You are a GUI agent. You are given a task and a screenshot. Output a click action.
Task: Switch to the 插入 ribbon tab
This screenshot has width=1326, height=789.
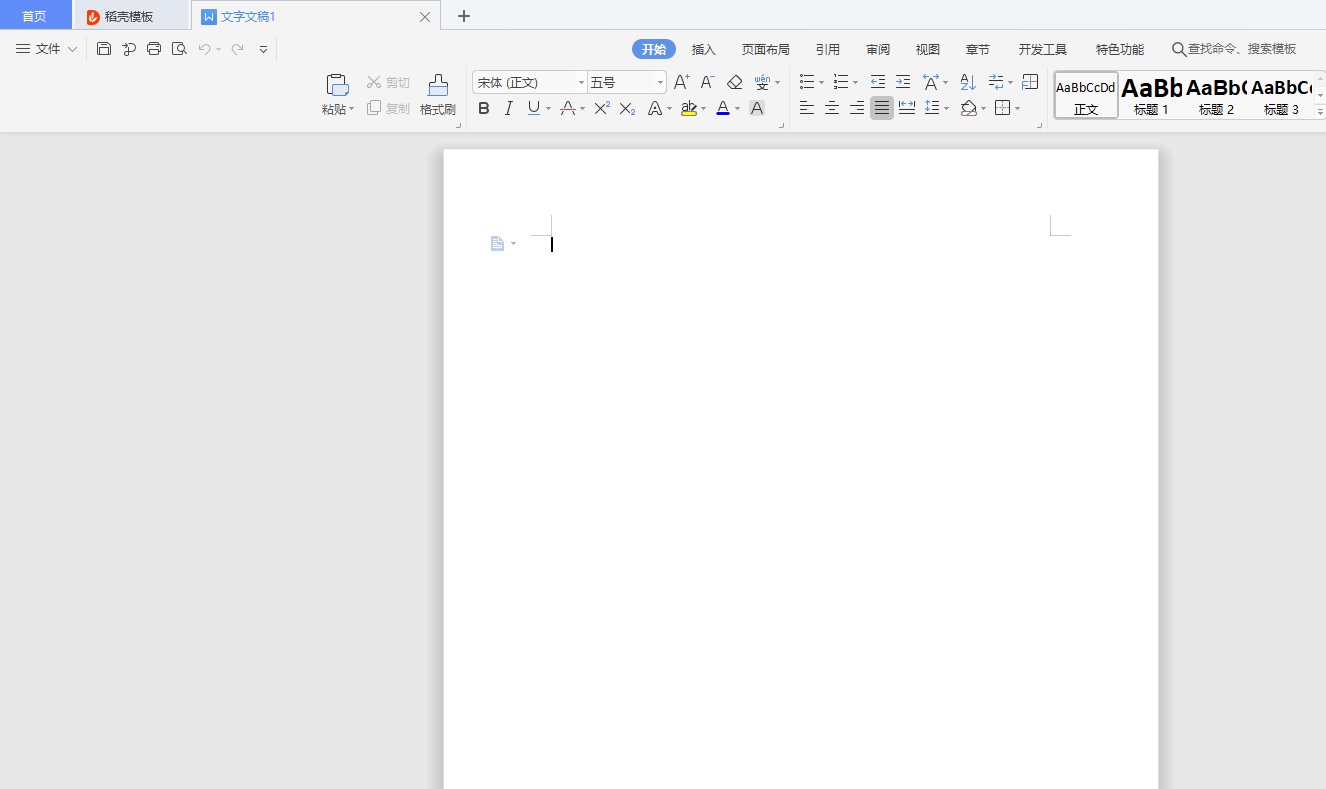point(704,49)
